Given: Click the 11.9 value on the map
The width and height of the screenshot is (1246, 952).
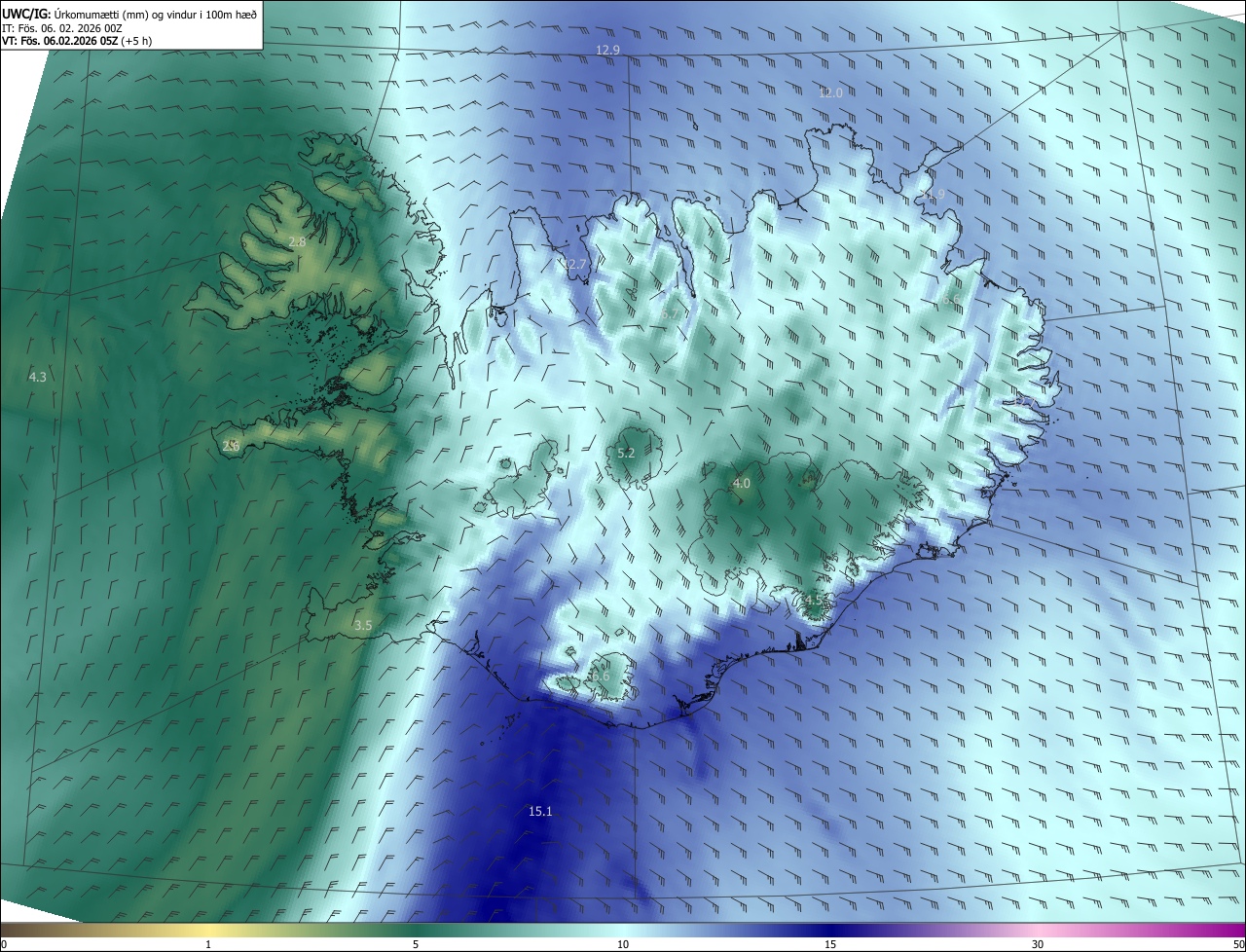Looking at the screenshot, I should (x=933, y=195).
